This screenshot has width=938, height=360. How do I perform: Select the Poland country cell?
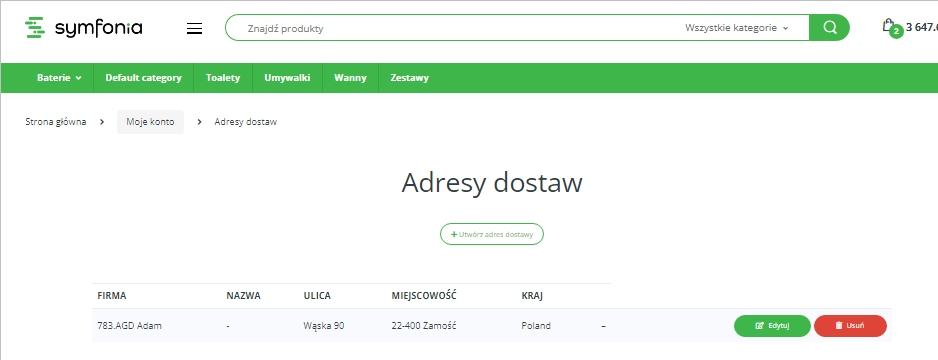(x=536, y=326)
